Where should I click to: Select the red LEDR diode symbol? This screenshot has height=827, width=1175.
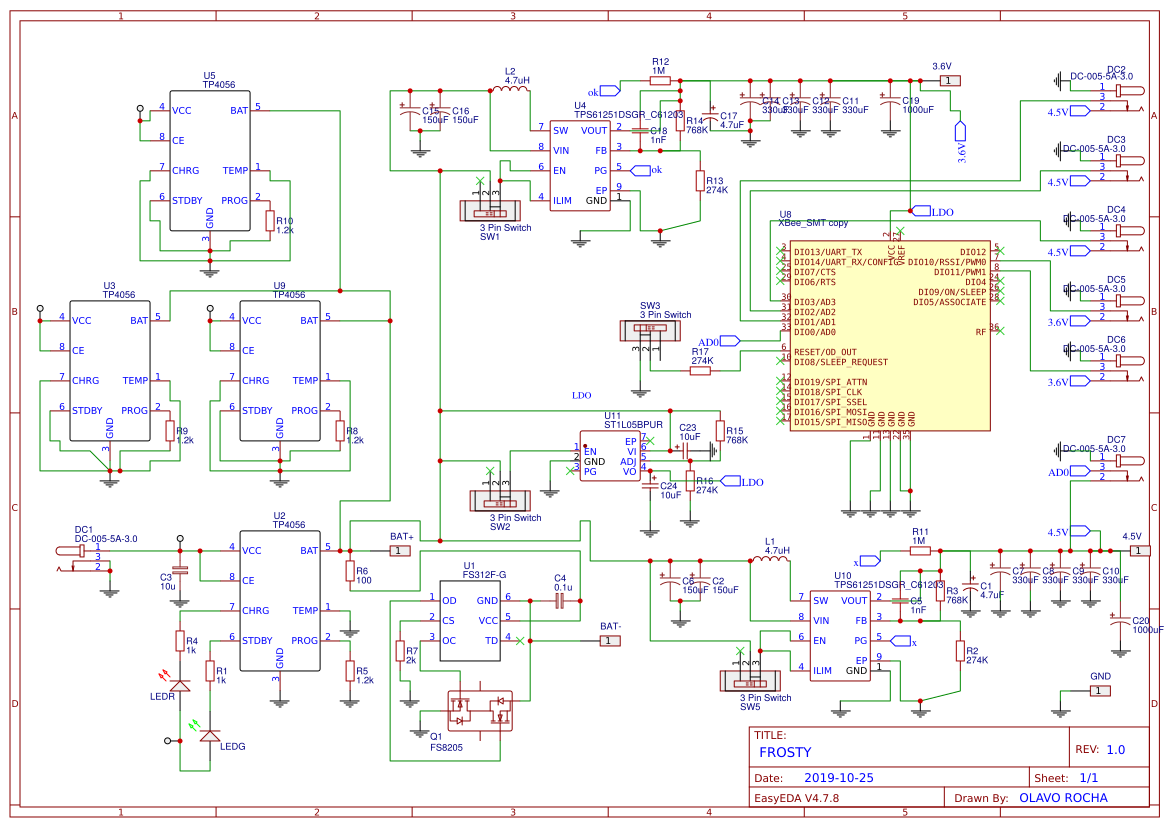(180, 685)
